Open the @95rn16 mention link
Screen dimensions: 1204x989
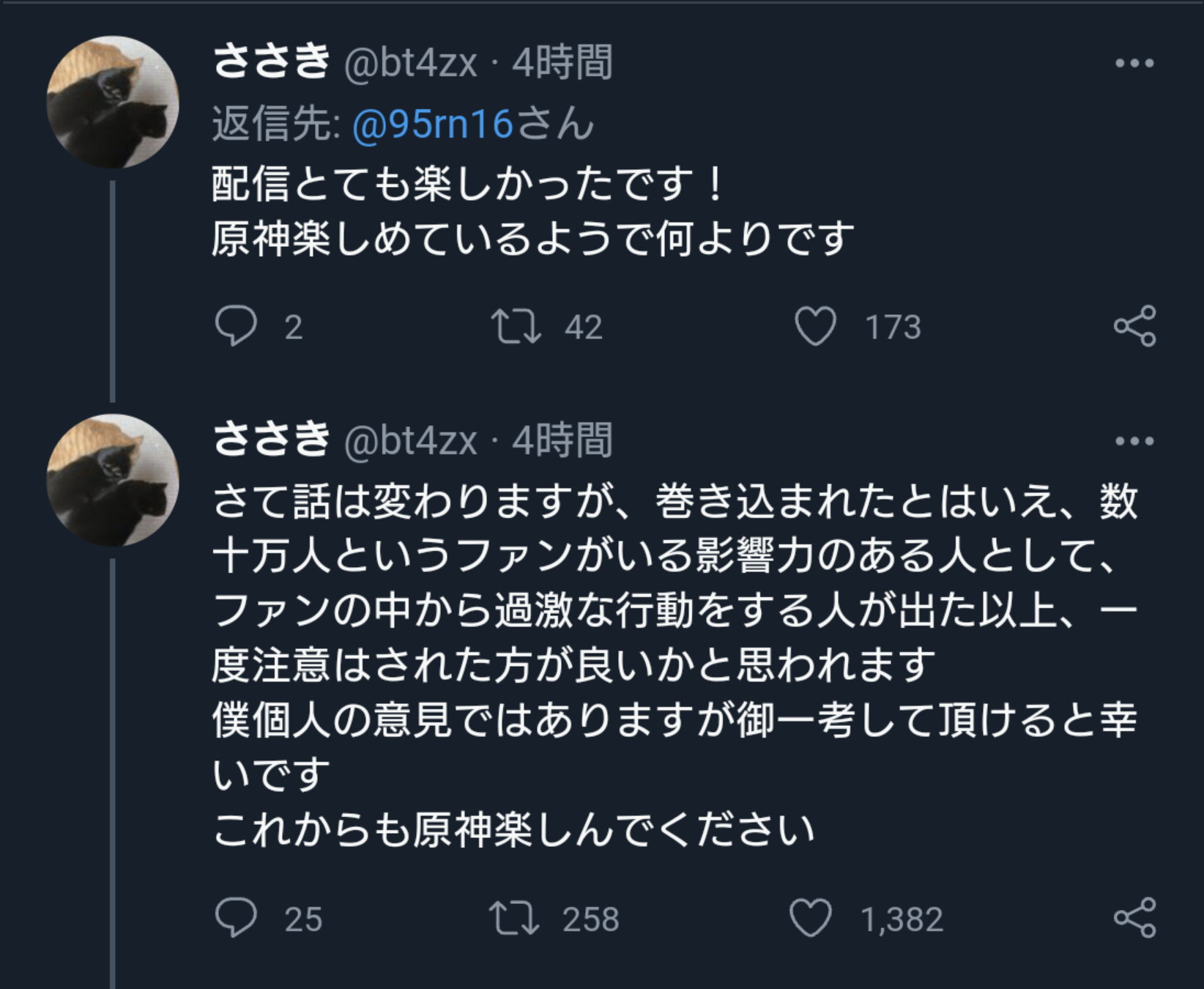433,125
